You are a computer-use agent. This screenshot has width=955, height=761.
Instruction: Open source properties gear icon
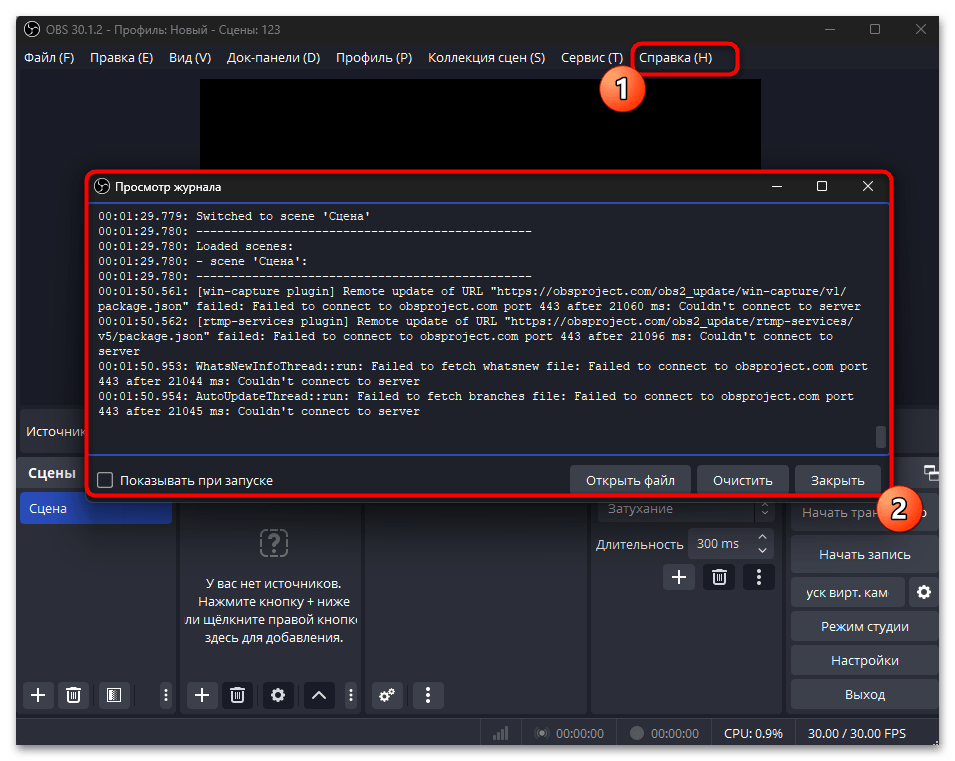(x=278, y=695)
